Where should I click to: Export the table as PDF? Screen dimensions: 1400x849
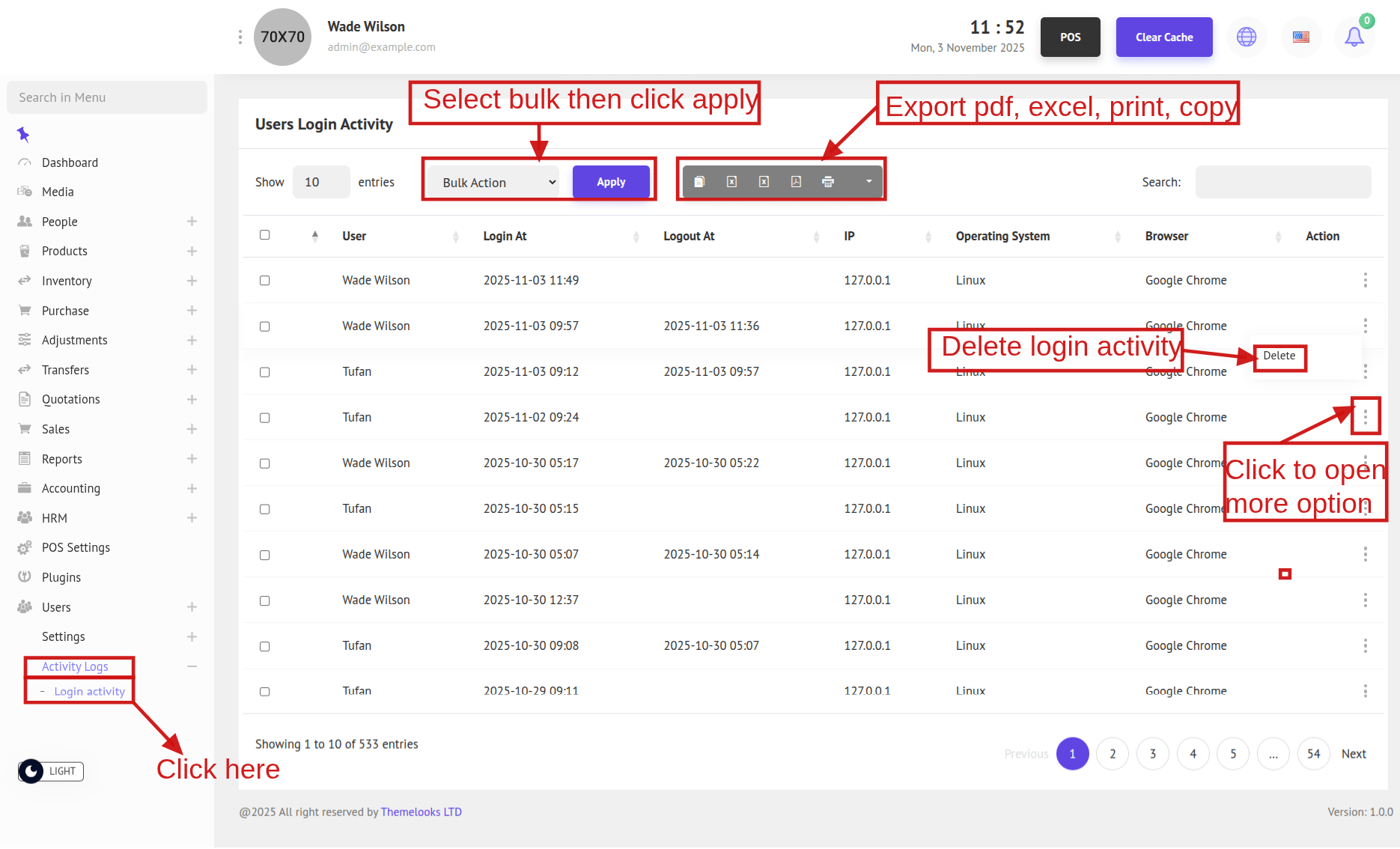coord(796,182)
